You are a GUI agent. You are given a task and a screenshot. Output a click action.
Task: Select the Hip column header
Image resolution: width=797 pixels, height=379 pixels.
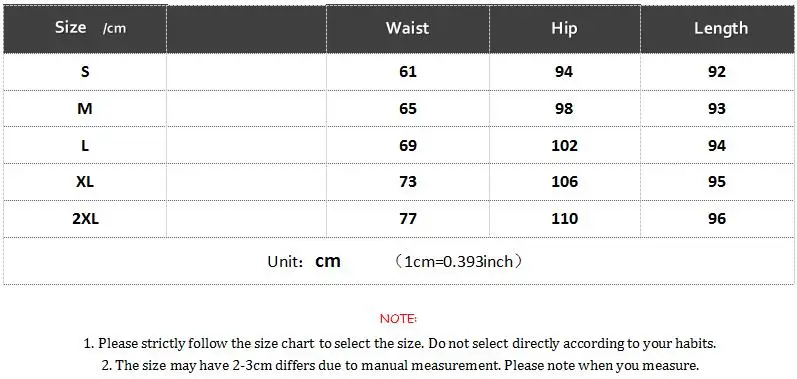click(564, 28)
